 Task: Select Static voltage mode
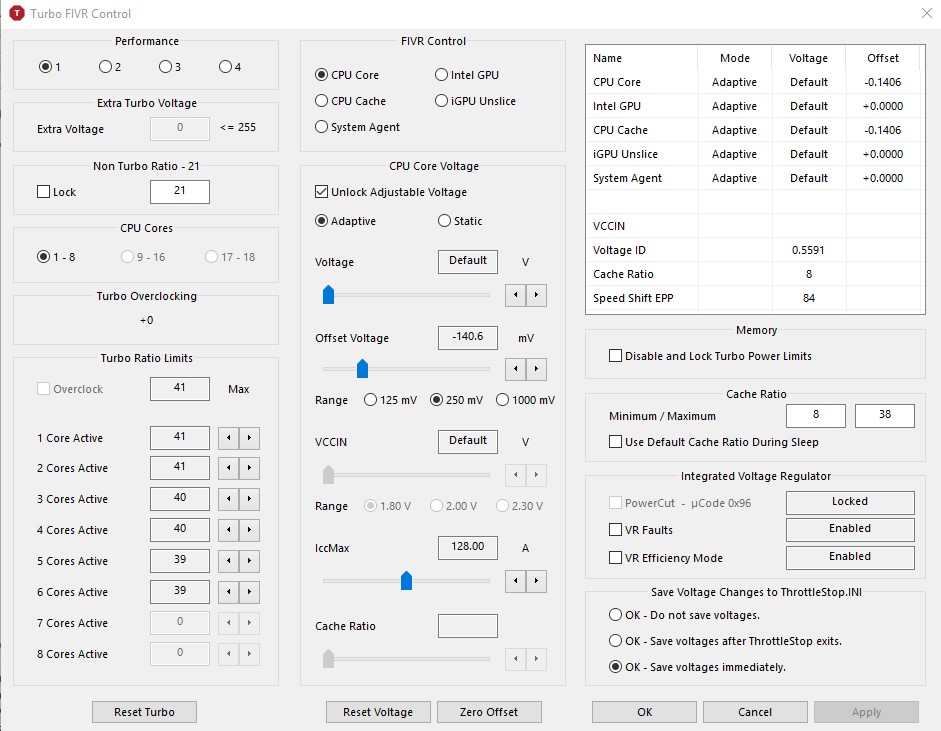444,221
